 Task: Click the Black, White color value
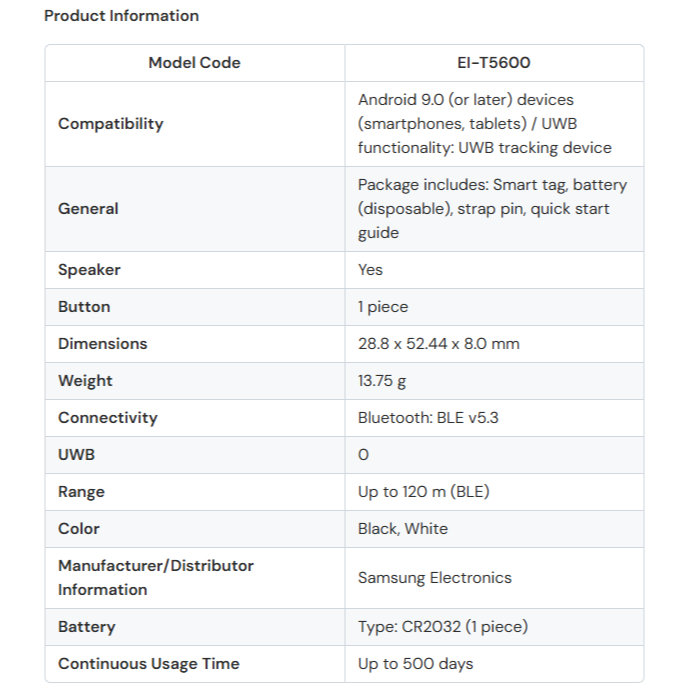pos(403,529)
